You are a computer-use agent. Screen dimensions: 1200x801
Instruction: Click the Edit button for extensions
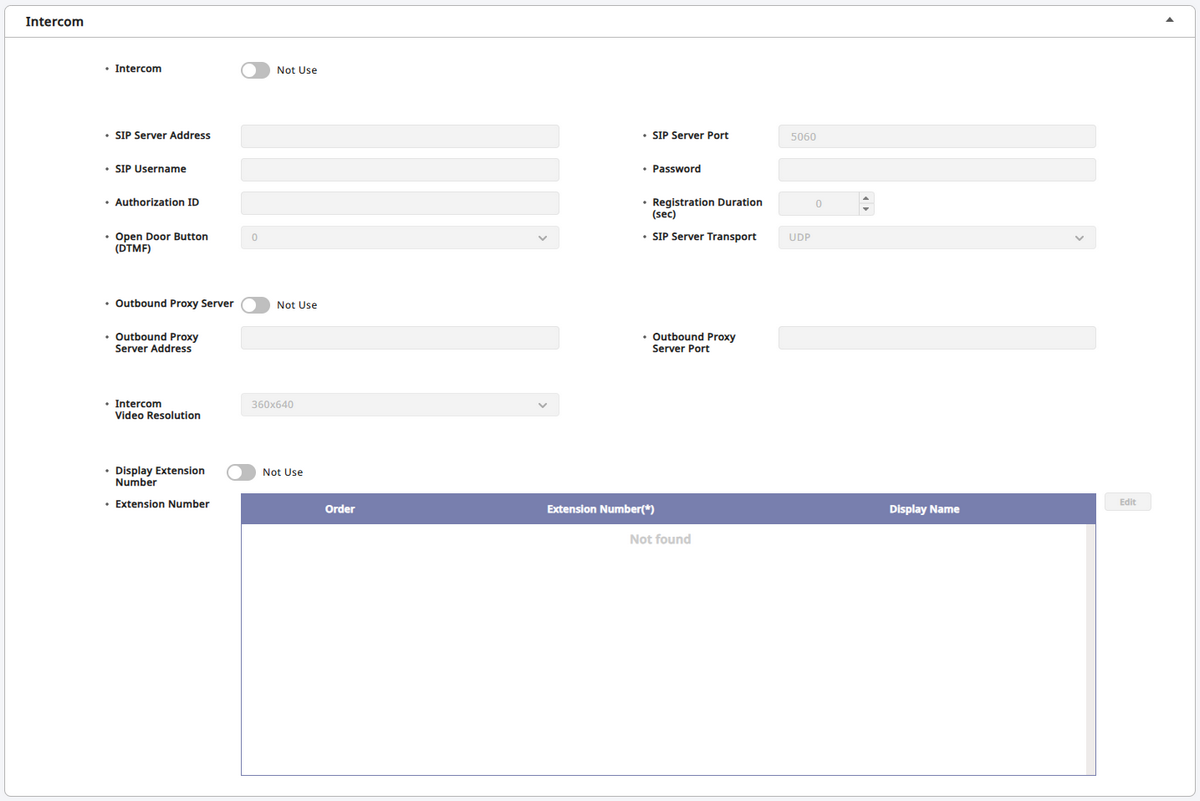click(1127, 502)
